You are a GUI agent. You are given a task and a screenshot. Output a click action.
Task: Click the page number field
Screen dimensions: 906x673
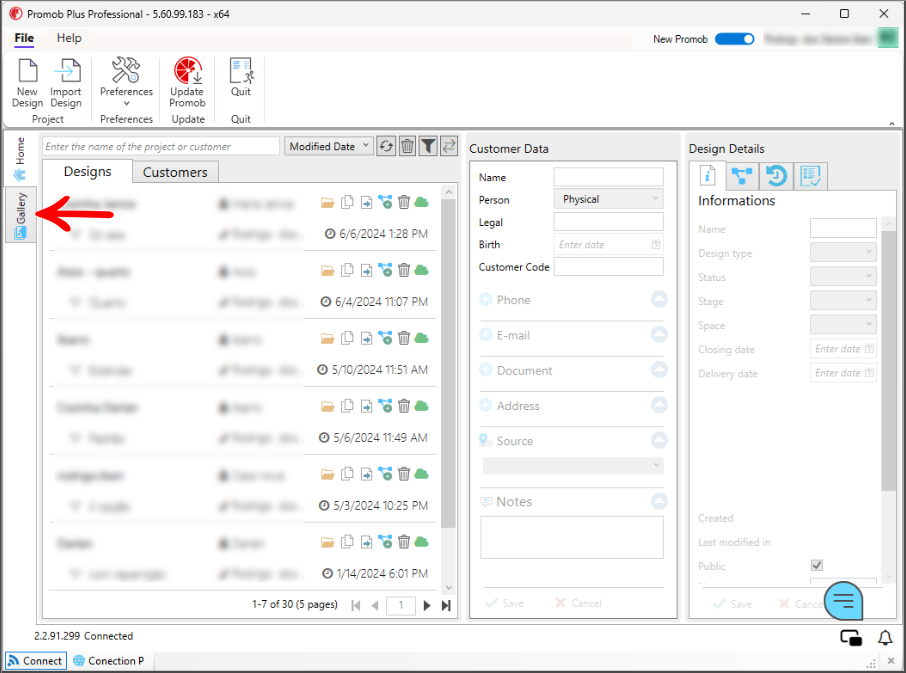coord(400,605)
